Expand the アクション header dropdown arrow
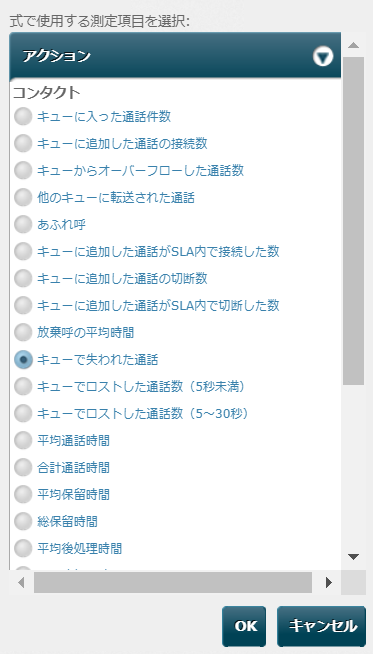Viewport: 373px width, 654px height. pos(323,56)
